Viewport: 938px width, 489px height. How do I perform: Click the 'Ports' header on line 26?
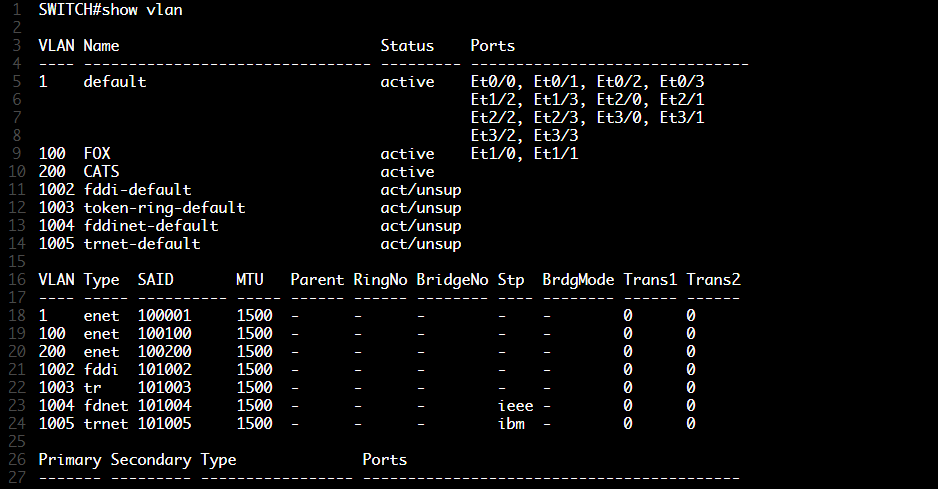coord(385,459)
